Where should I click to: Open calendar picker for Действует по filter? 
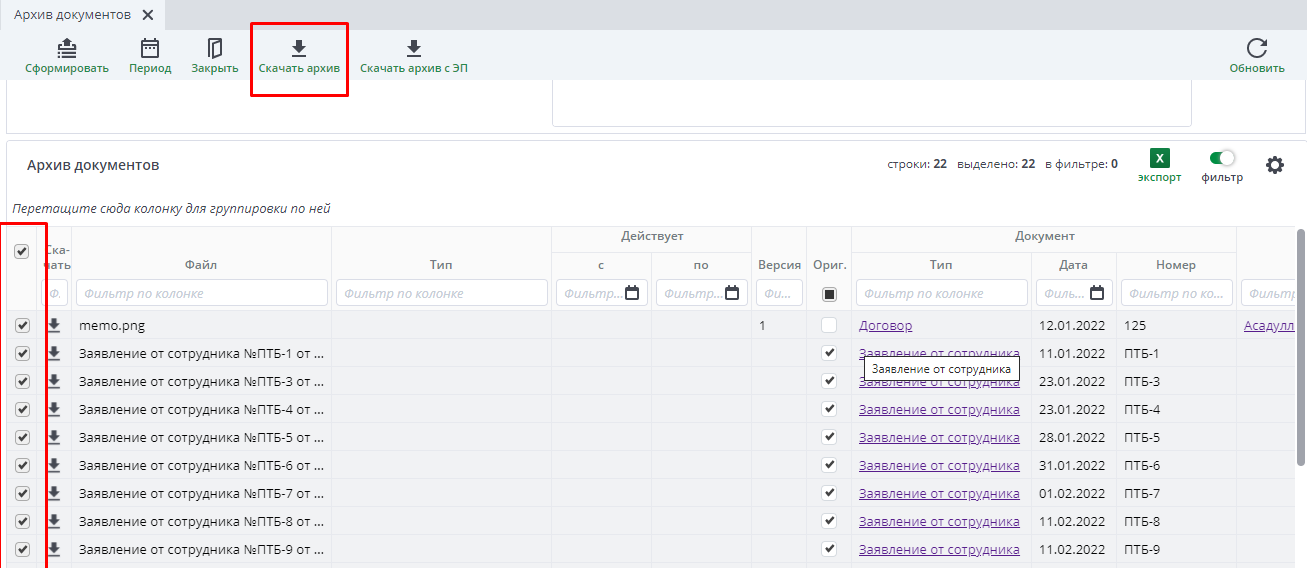pos(731,293)
